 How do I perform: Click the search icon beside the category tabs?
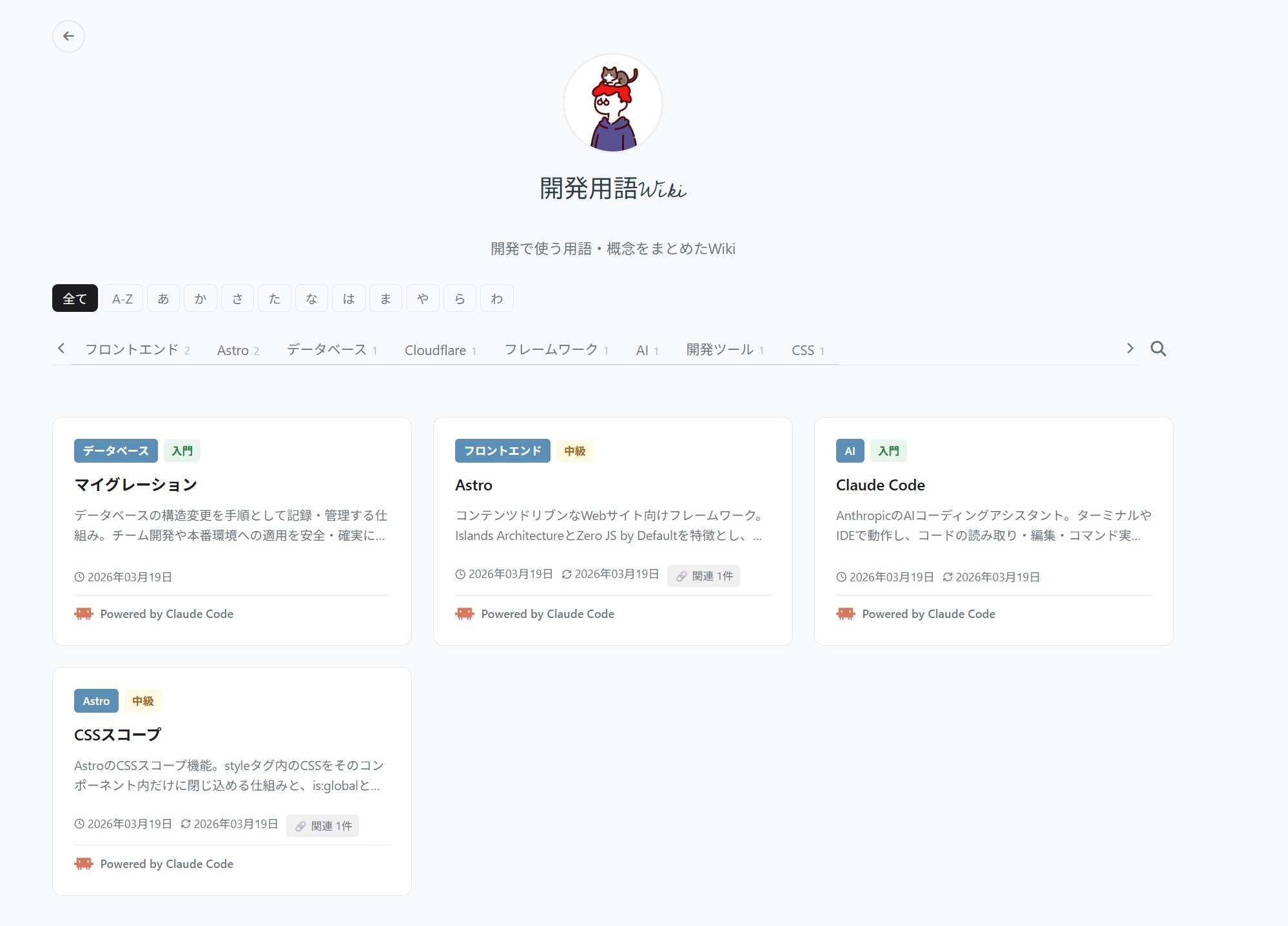(1158, 349)
